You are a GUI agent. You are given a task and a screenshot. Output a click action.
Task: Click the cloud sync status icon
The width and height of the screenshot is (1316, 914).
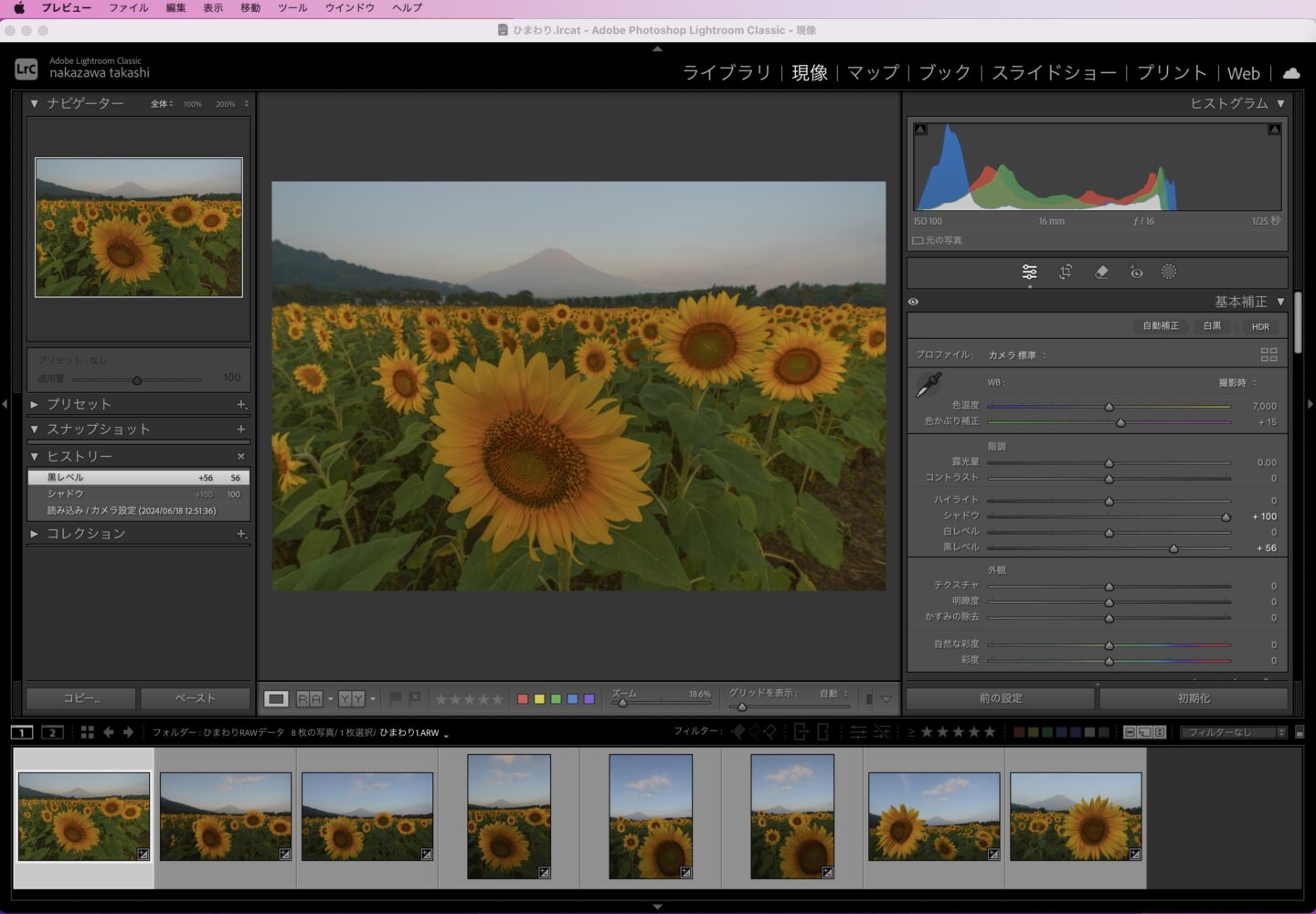click(x=1291, y=73)
